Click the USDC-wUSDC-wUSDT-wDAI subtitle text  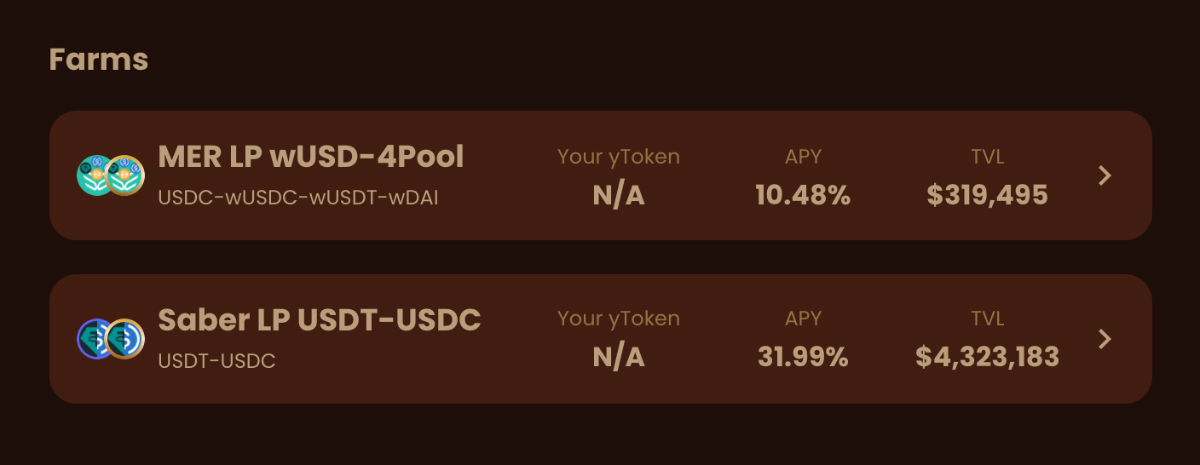[x=298, y=197]
